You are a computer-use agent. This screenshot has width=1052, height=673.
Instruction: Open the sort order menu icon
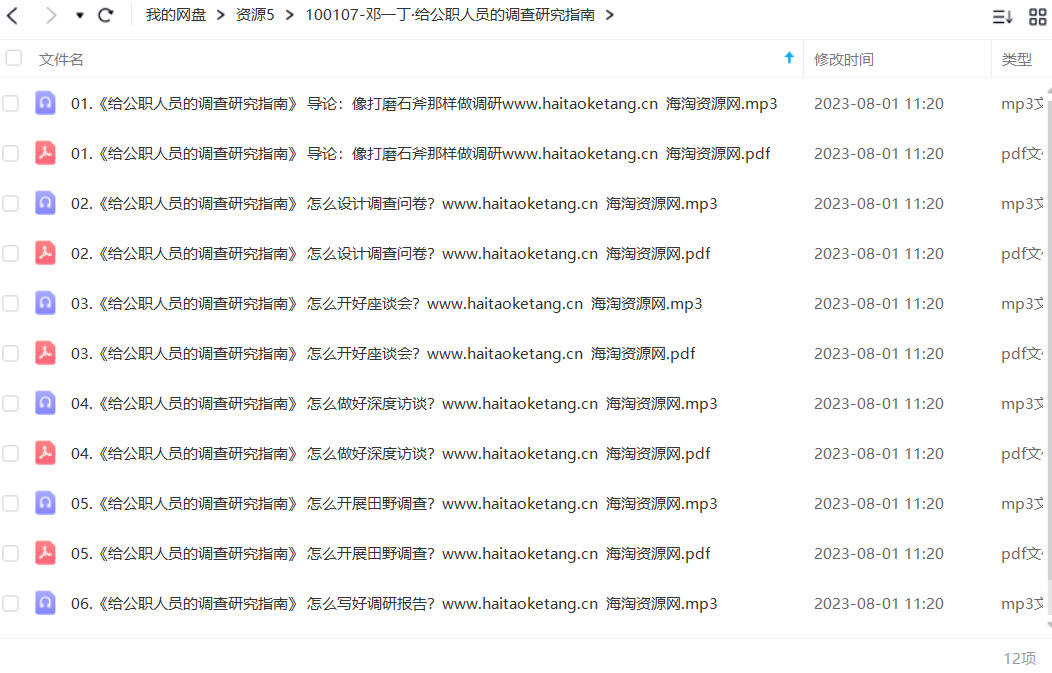(x=1002, y=17)
